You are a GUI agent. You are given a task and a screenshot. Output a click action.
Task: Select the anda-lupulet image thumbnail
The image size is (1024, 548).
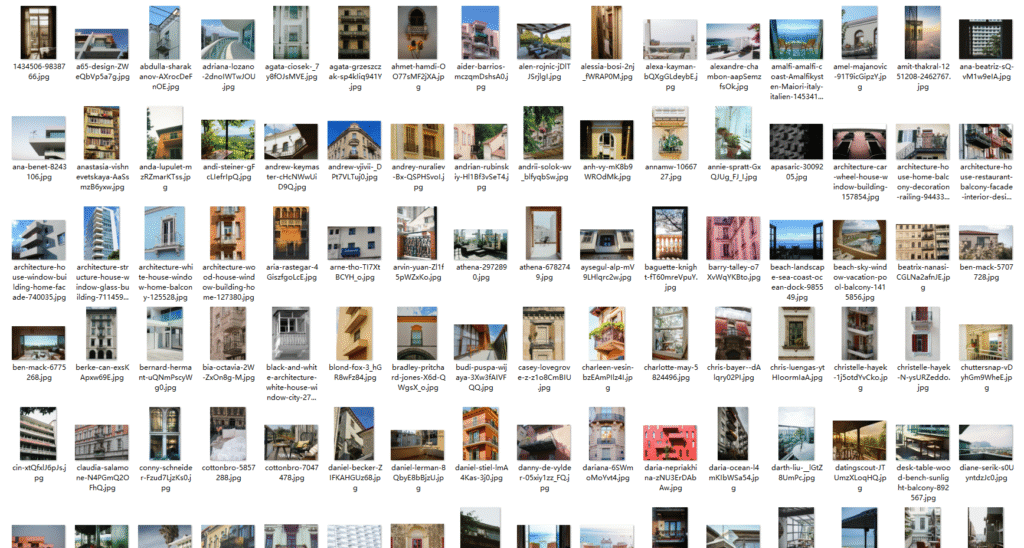click(x=165, y=133)
